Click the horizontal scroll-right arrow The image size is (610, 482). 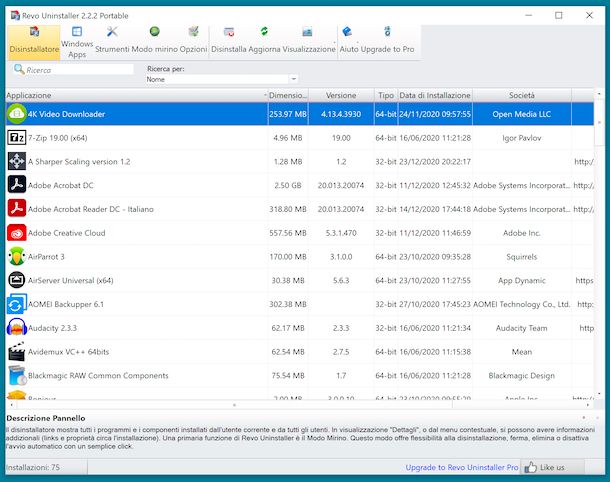pos(588,405)
